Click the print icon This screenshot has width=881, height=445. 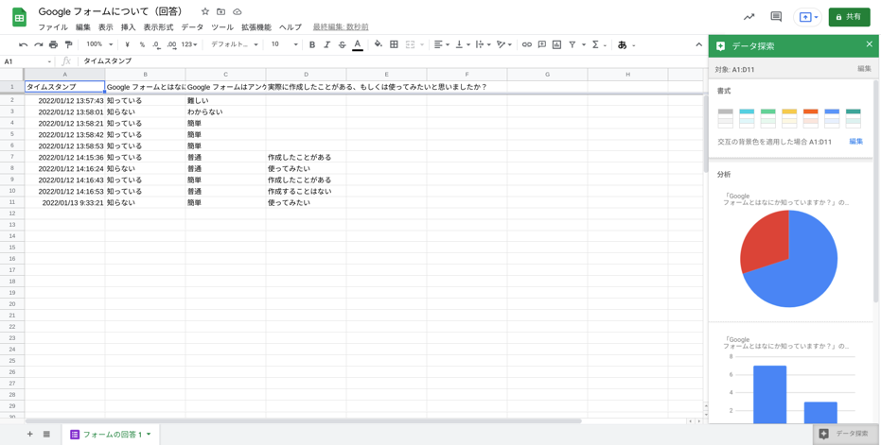coord(53,44)
